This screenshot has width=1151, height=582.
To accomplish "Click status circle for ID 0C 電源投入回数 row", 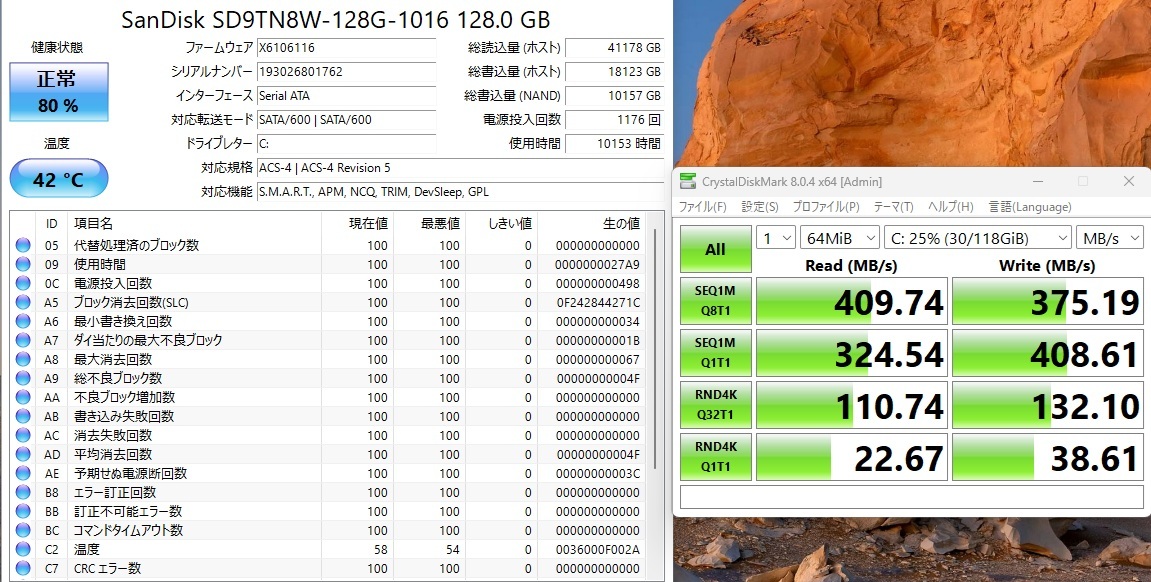I will [x=23, y=283].
